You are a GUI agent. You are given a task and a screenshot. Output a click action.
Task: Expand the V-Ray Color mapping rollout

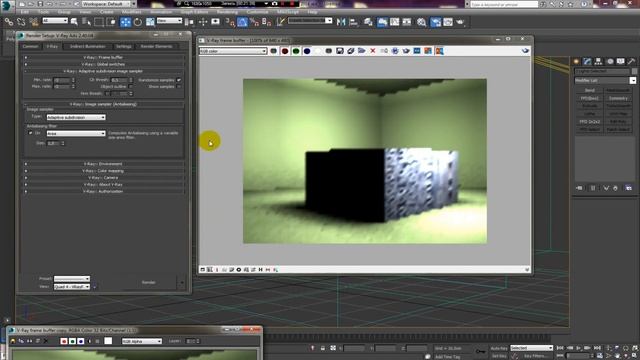(x=103, y=171)
